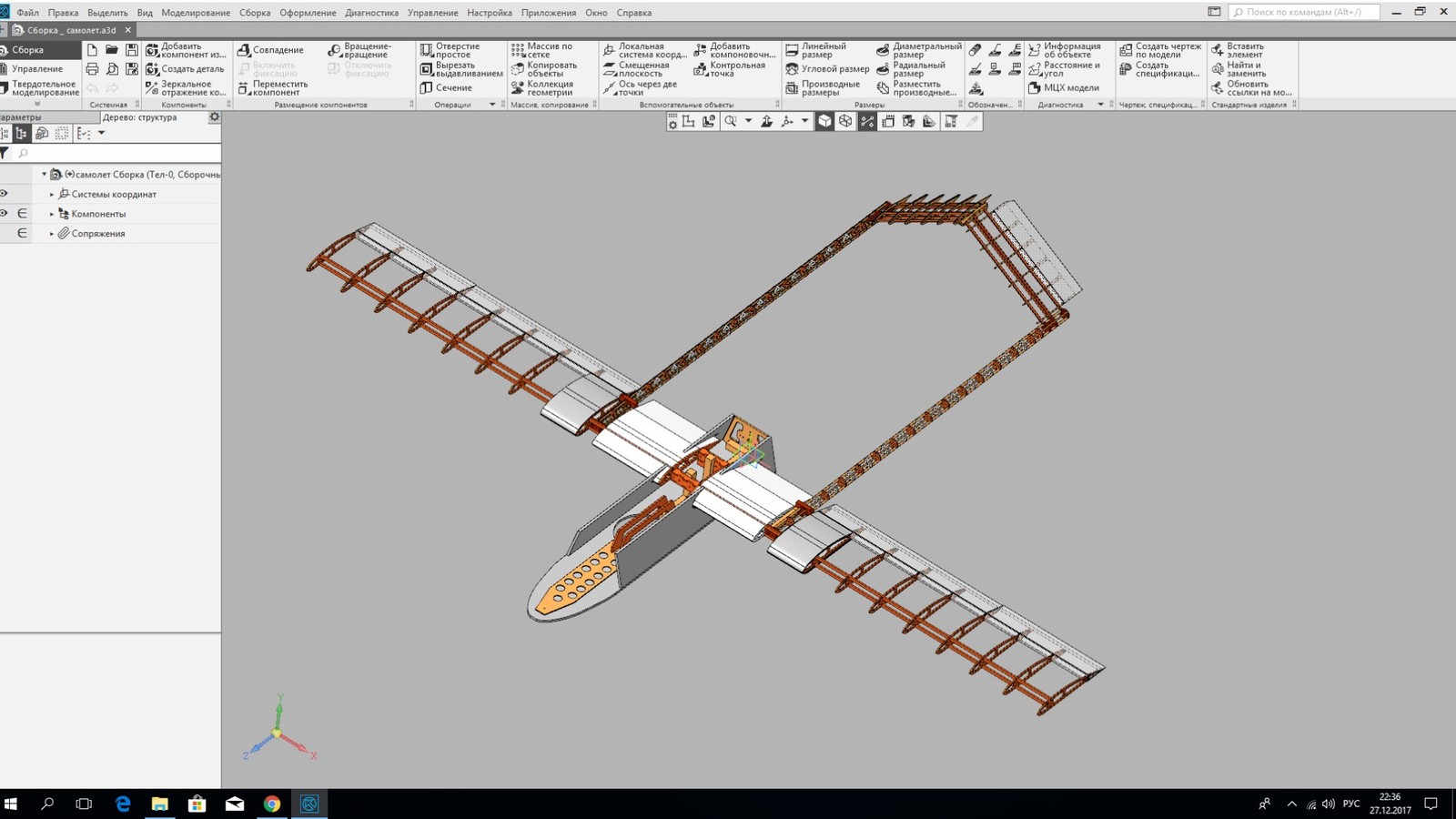
Task: Create Локальная система координат
Action: 645,50
